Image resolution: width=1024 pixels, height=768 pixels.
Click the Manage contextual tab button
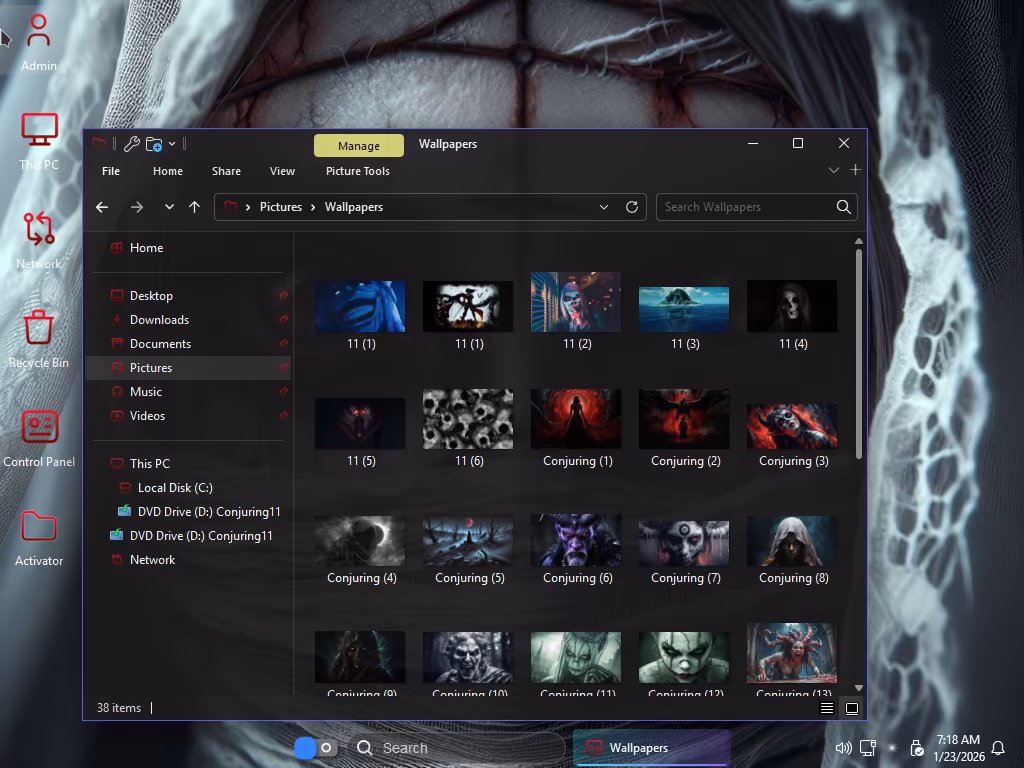pos(358,146)
